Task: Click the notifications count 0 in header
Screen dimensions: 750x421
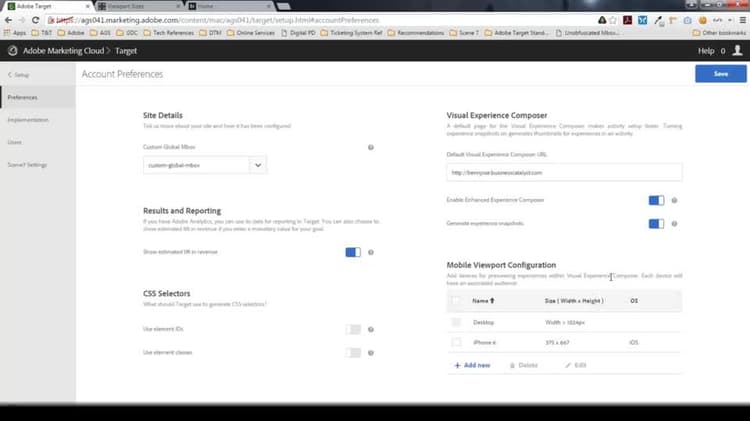Action: (723, 51)
